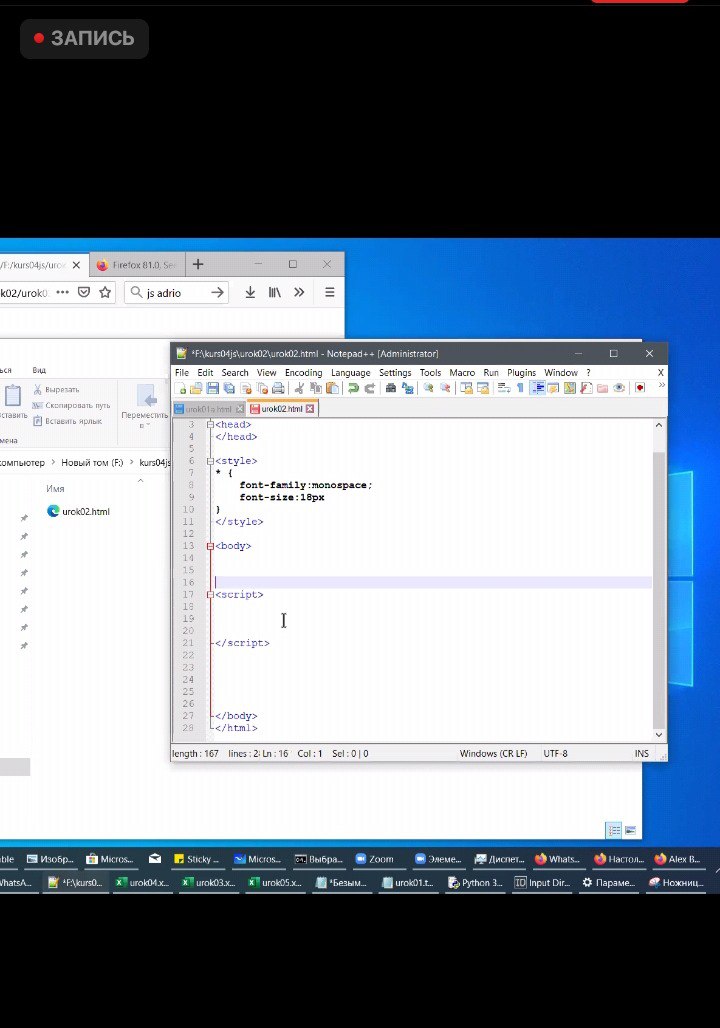Undo with the green arrow icon in Notepad++
Viewport: 720px width, 1028px height.
353,388
